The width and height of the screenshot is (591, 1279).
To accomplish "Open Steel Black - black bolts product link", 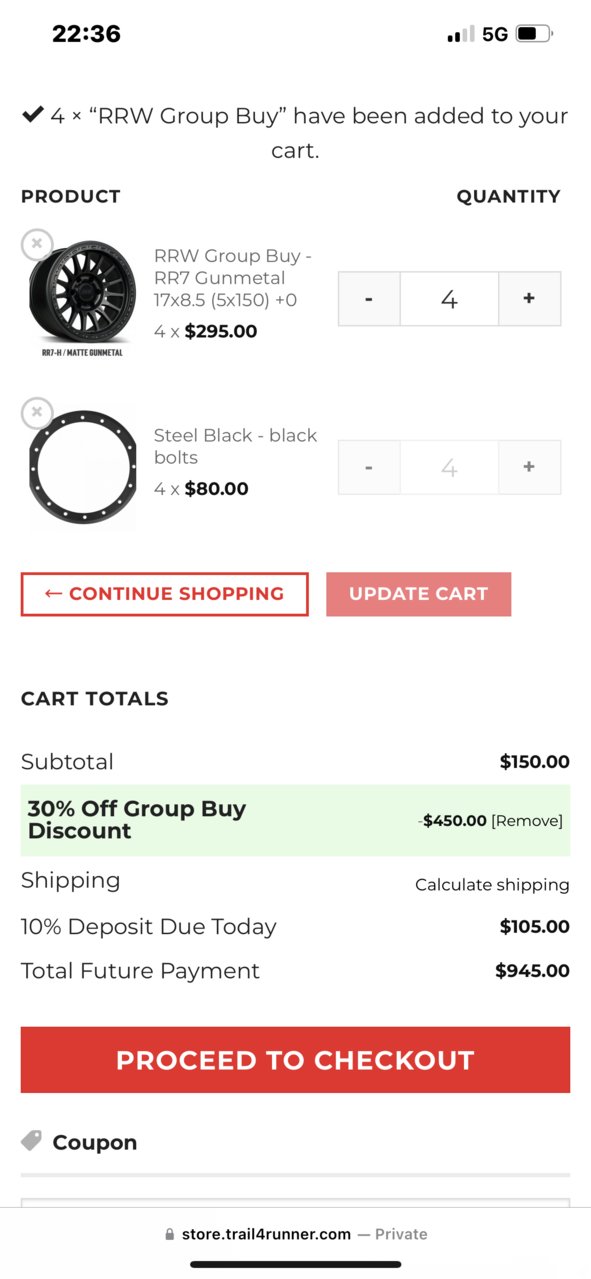I will tap(235, 446).
